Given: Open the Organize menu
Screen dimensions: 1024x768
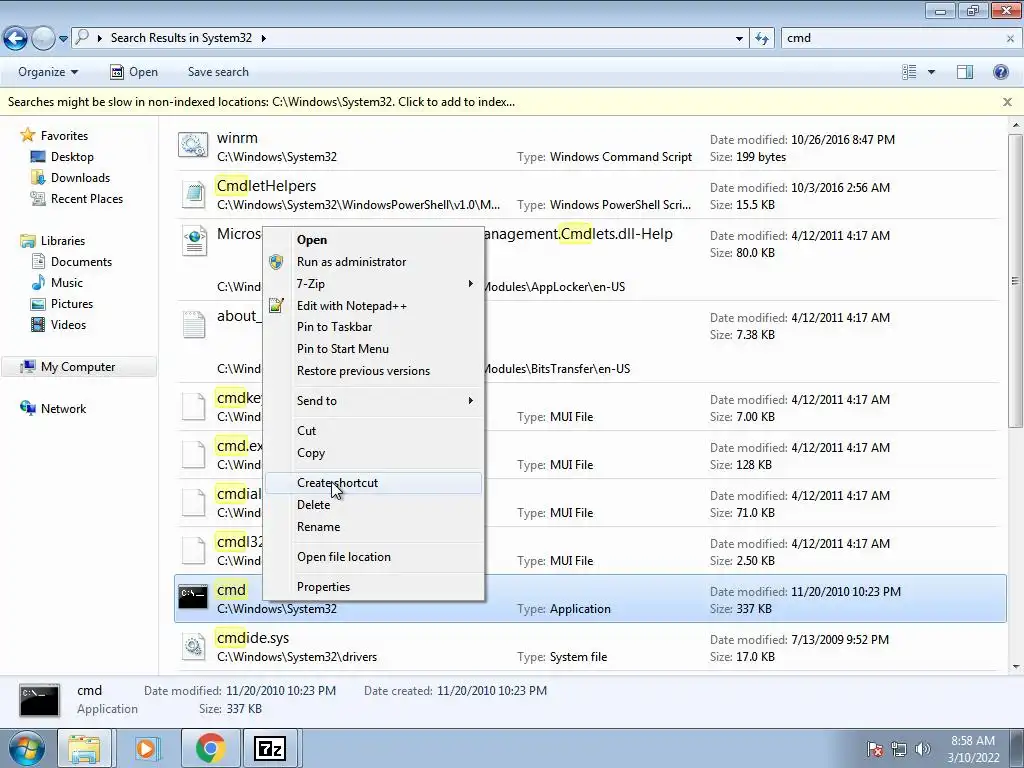Looking at the screenshot, I should [48, 72].
